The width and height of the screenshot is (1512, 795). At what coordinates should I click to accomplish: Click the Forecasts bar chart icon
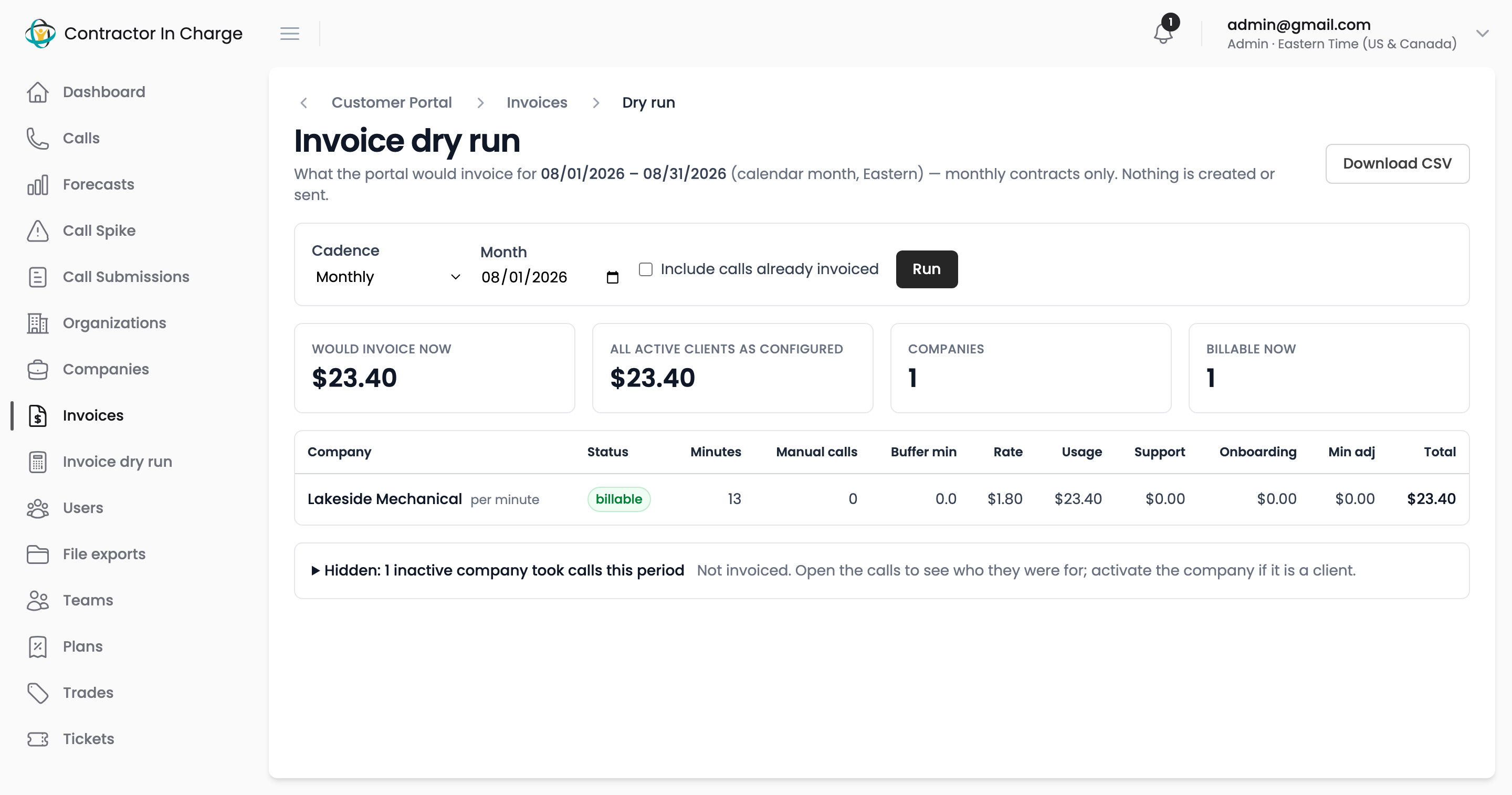click(x=38, y=185)
